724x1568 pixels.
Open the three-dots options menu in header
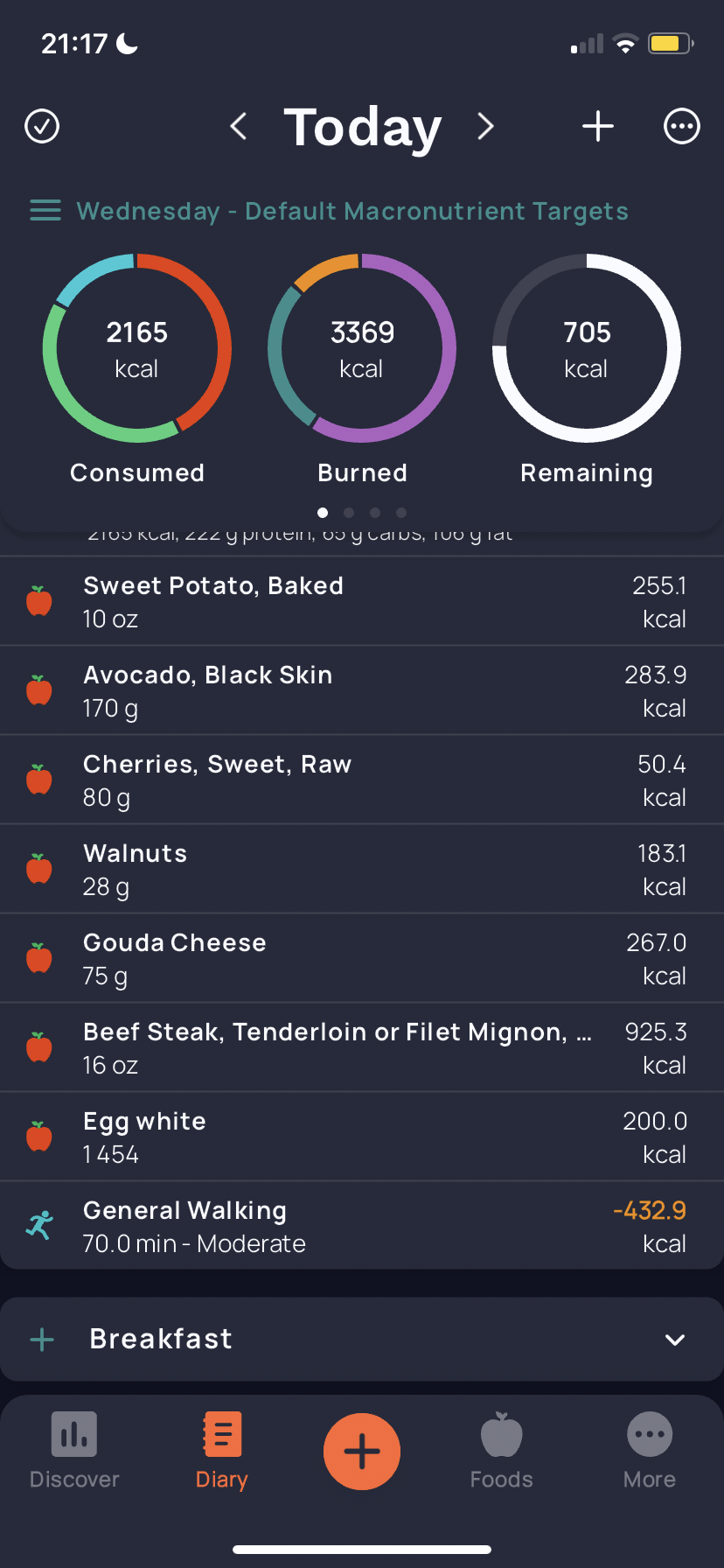coord(682,126)
